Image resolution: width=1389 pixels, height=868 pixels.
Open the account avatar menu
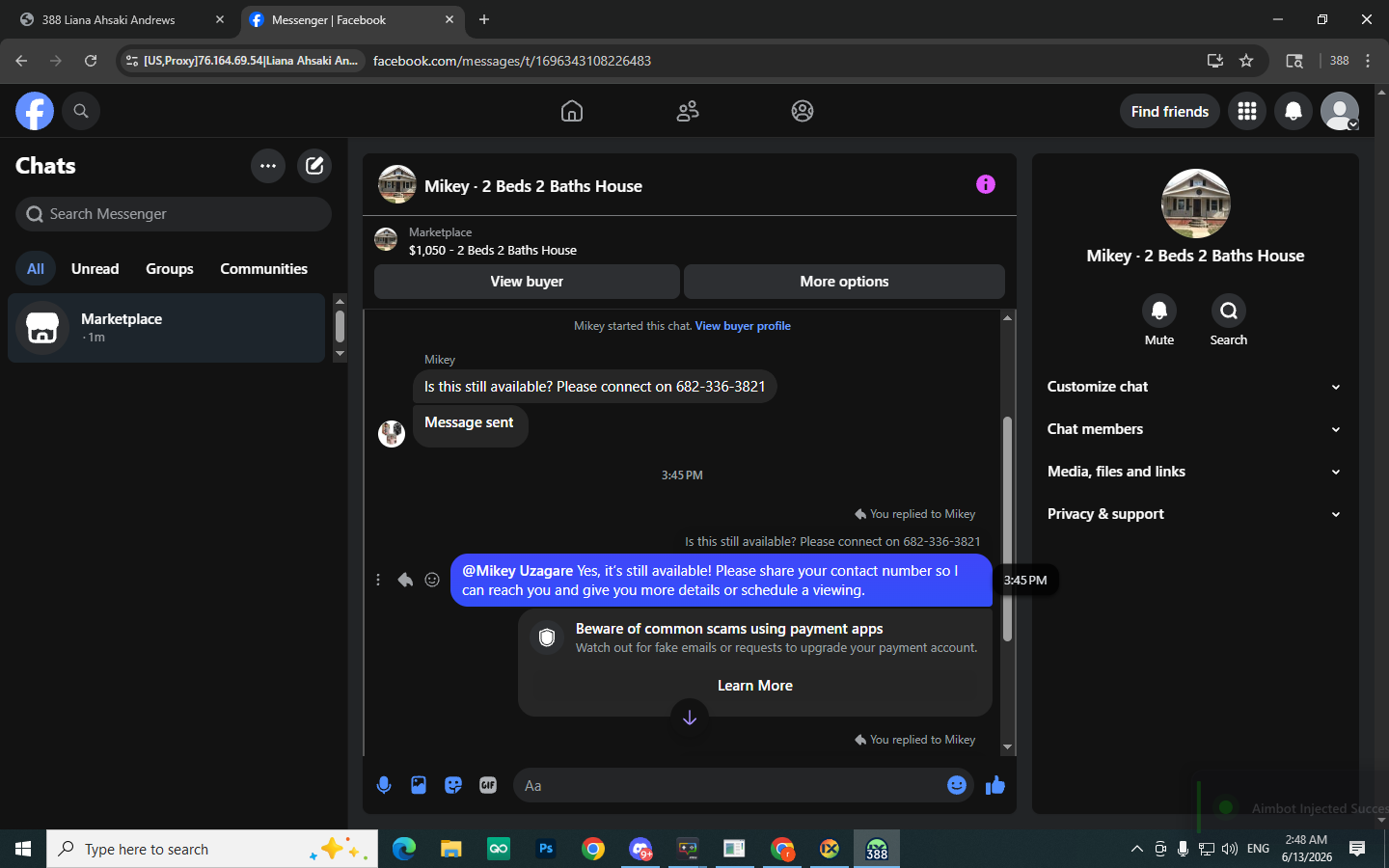(1340, 111)
